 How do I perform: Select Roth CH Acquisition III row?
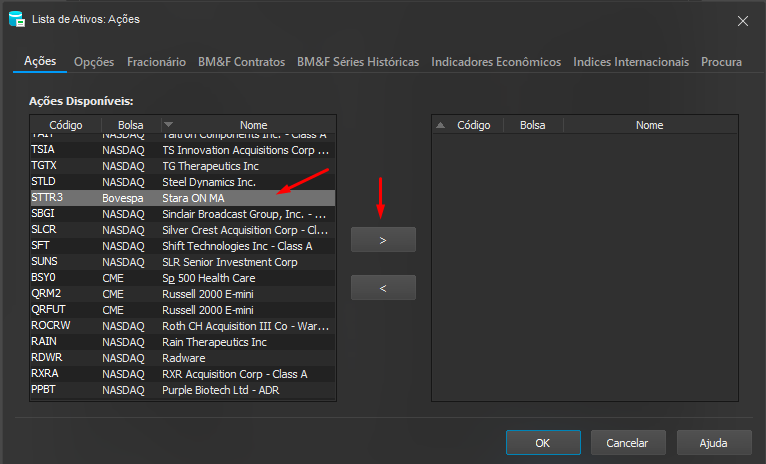coord(183,326)
